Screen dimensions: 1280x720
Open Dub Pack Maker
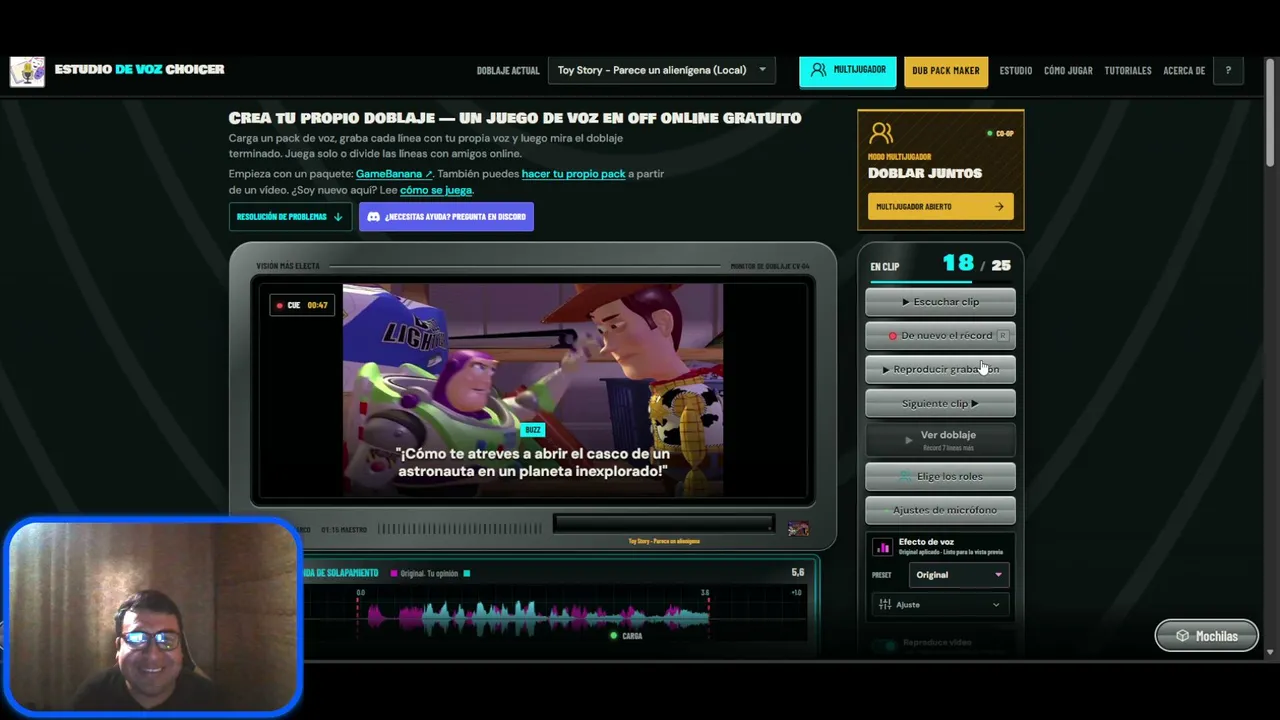pyautogui.click(x=946, y=70)
